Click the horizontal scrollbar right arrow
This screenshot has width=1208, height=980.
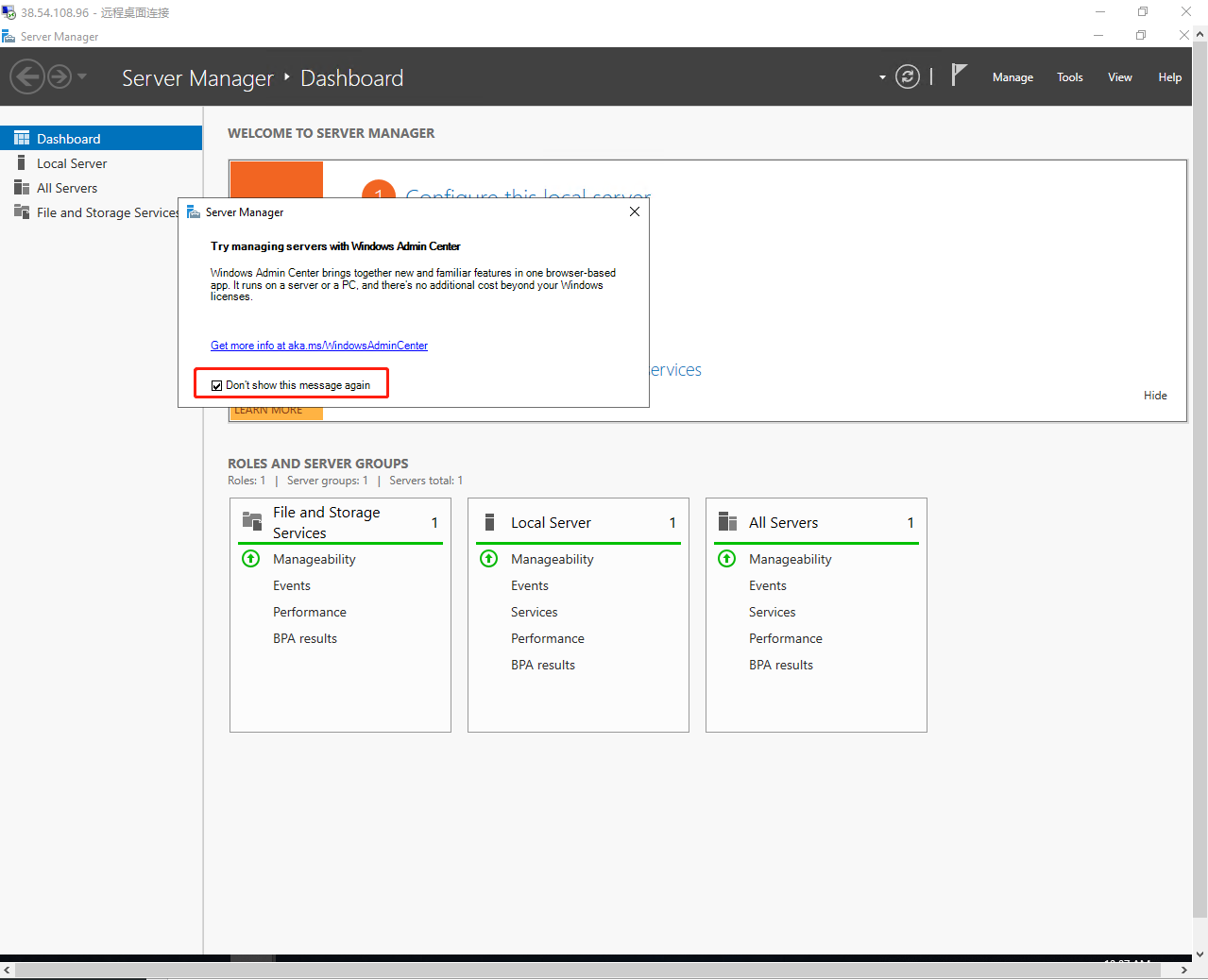[x=1184, y=971]
